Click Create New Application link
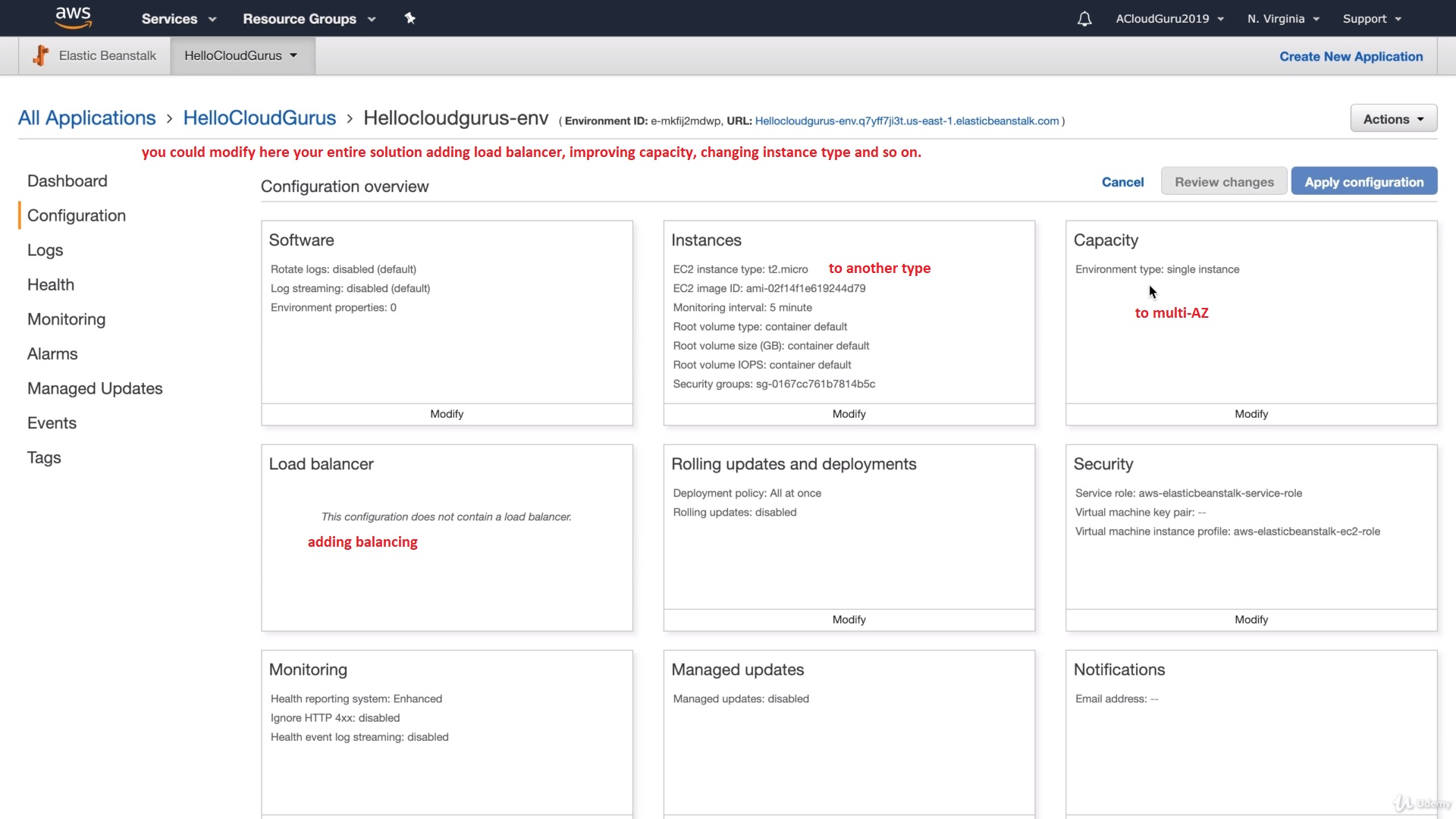Viewport: 1456px width, 819px height. (1351, 57)
